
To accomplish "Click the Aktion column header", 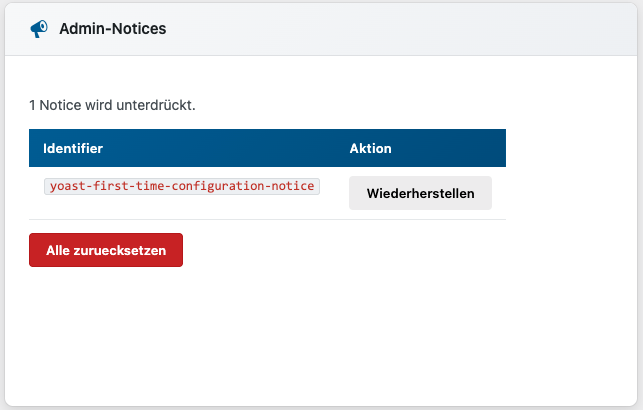I will click(x=370, y=148).
